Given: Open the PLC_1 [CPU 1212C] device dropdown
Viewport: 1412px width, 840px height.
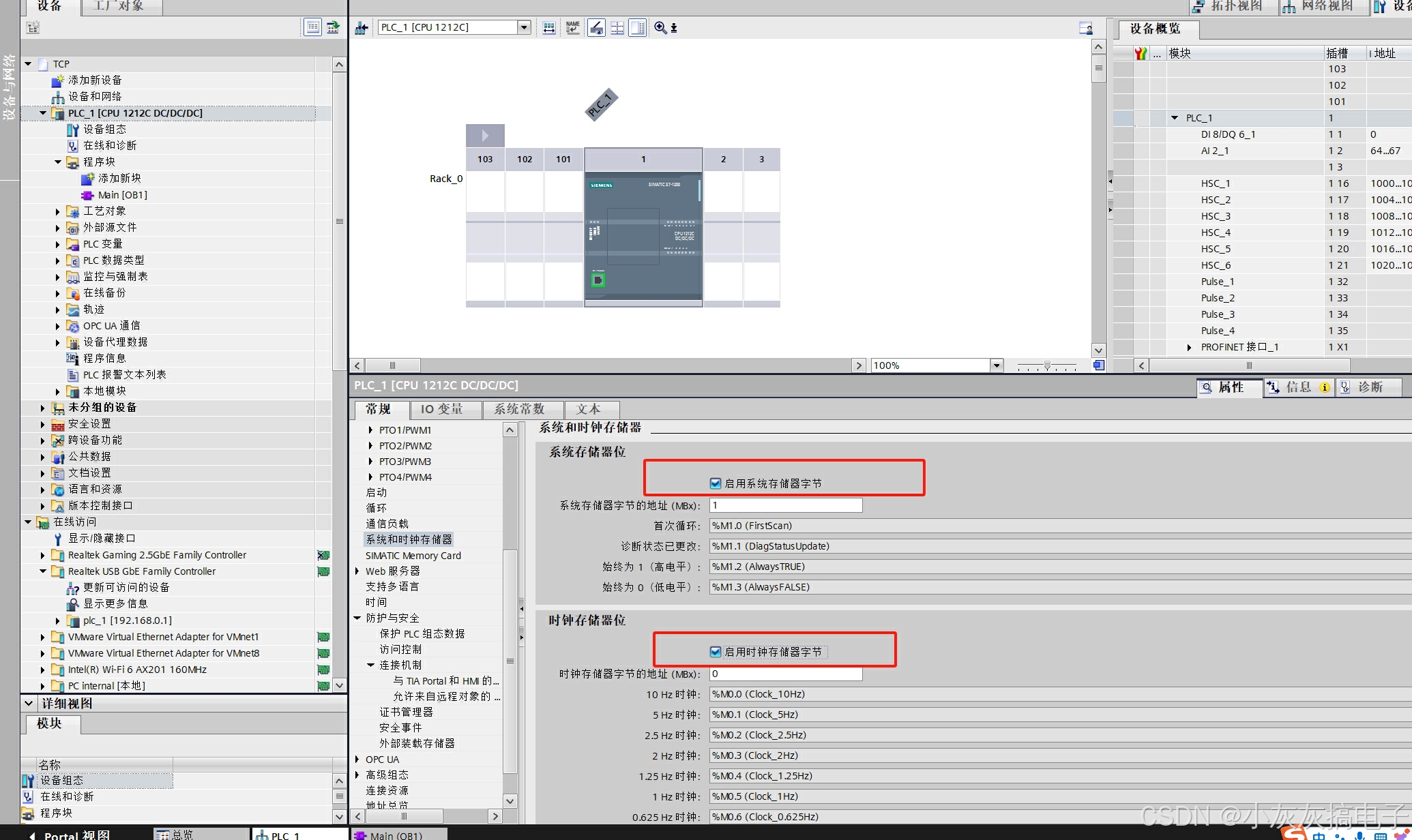Looking at the screenshot, I should click(524, 27).
